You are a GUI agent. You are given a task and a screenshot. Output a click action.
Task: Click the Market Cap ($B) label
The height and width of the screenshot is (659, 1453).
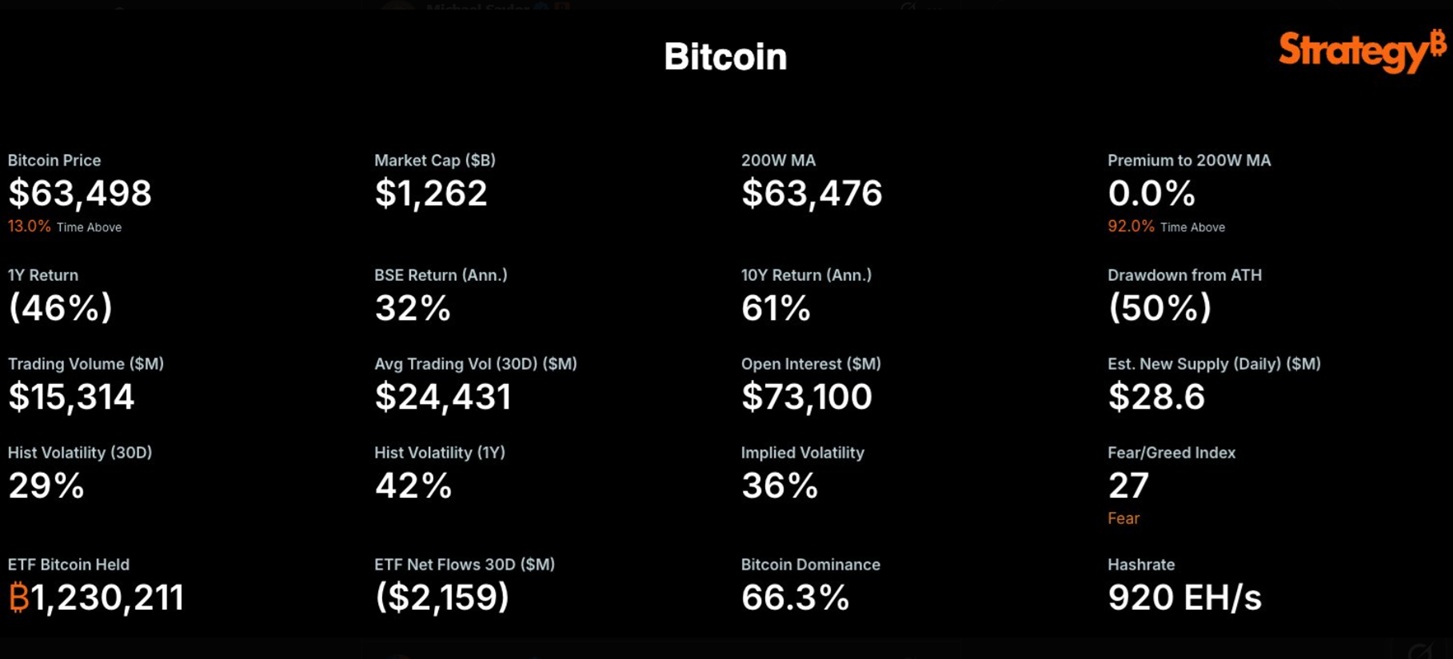click(435, 160)
